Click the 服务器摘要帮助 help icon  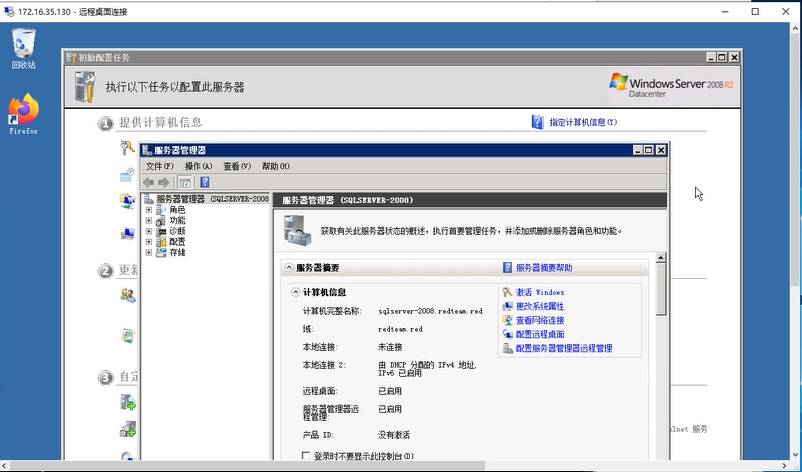[507, 267]
